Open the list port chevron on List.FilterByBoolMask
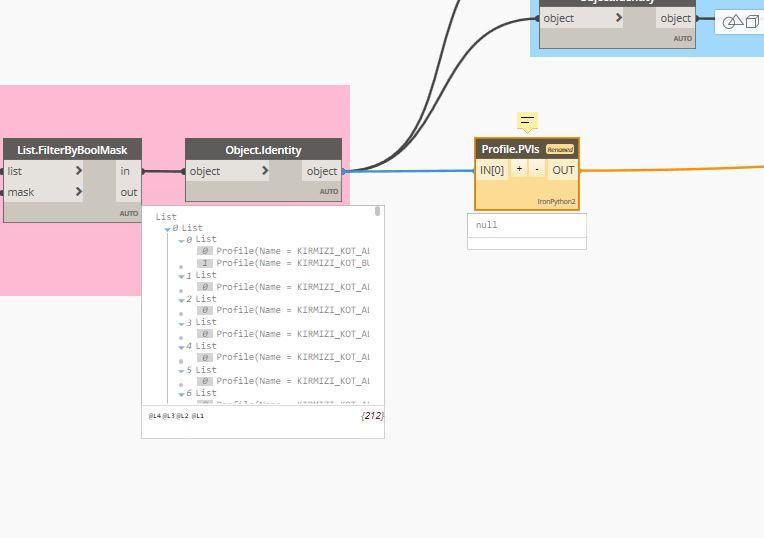Viewport: 764px width, 538px height. point(79,171)
